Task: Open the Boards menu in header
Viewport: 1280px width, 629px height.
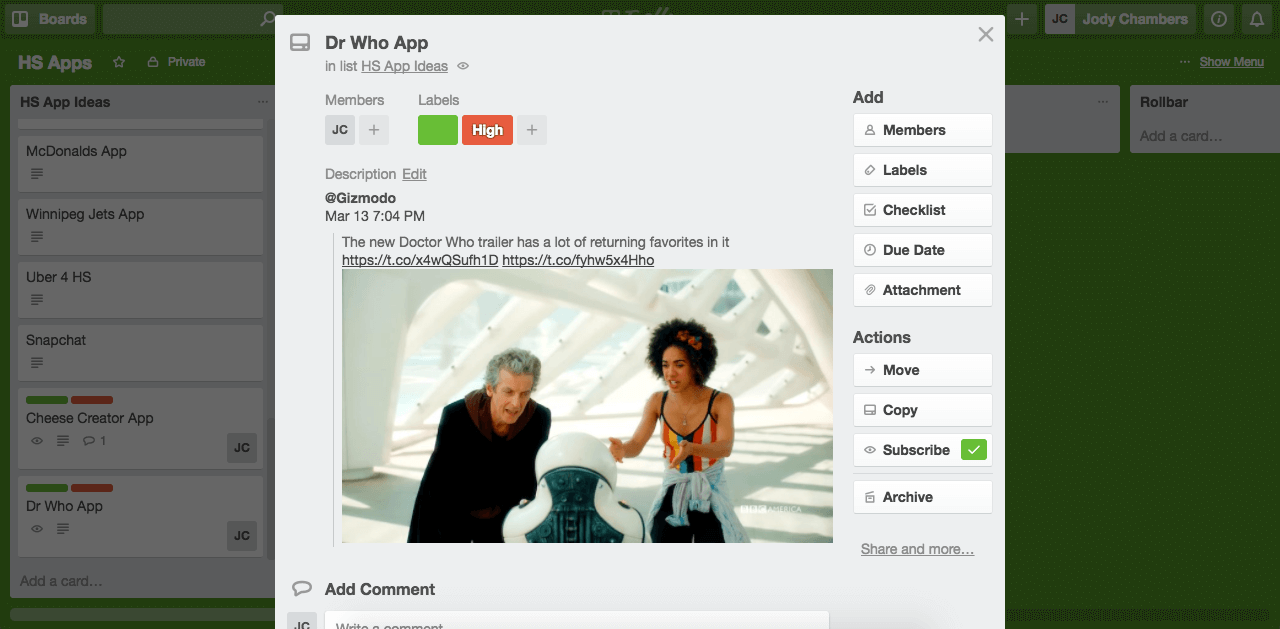Action: click(49, 19)
